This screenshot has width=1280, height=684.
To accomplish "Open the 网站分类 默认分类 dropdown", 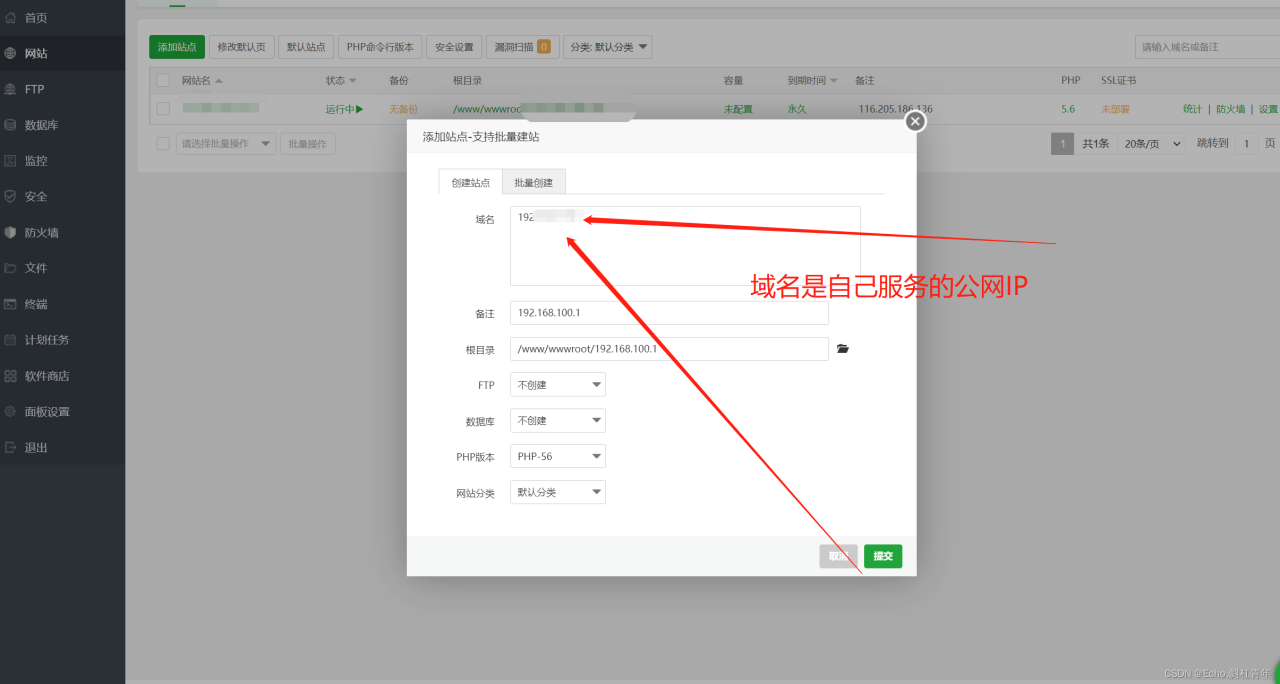I will 558,493.
